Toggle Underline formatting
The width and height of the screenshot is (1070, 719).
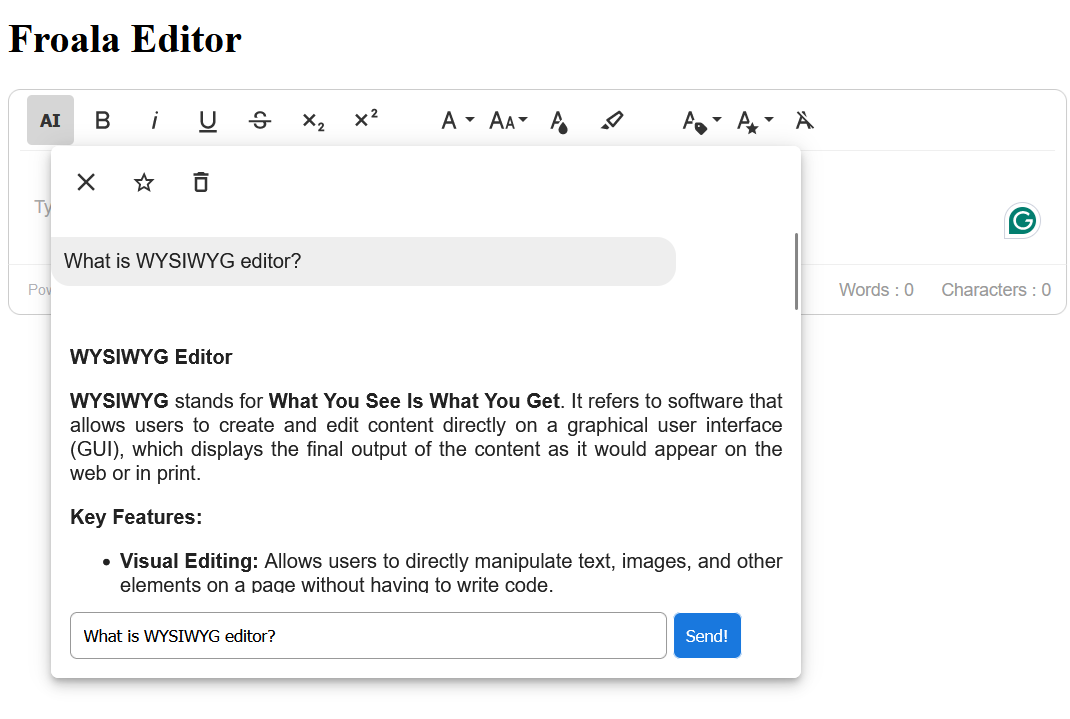pos(207,120)
